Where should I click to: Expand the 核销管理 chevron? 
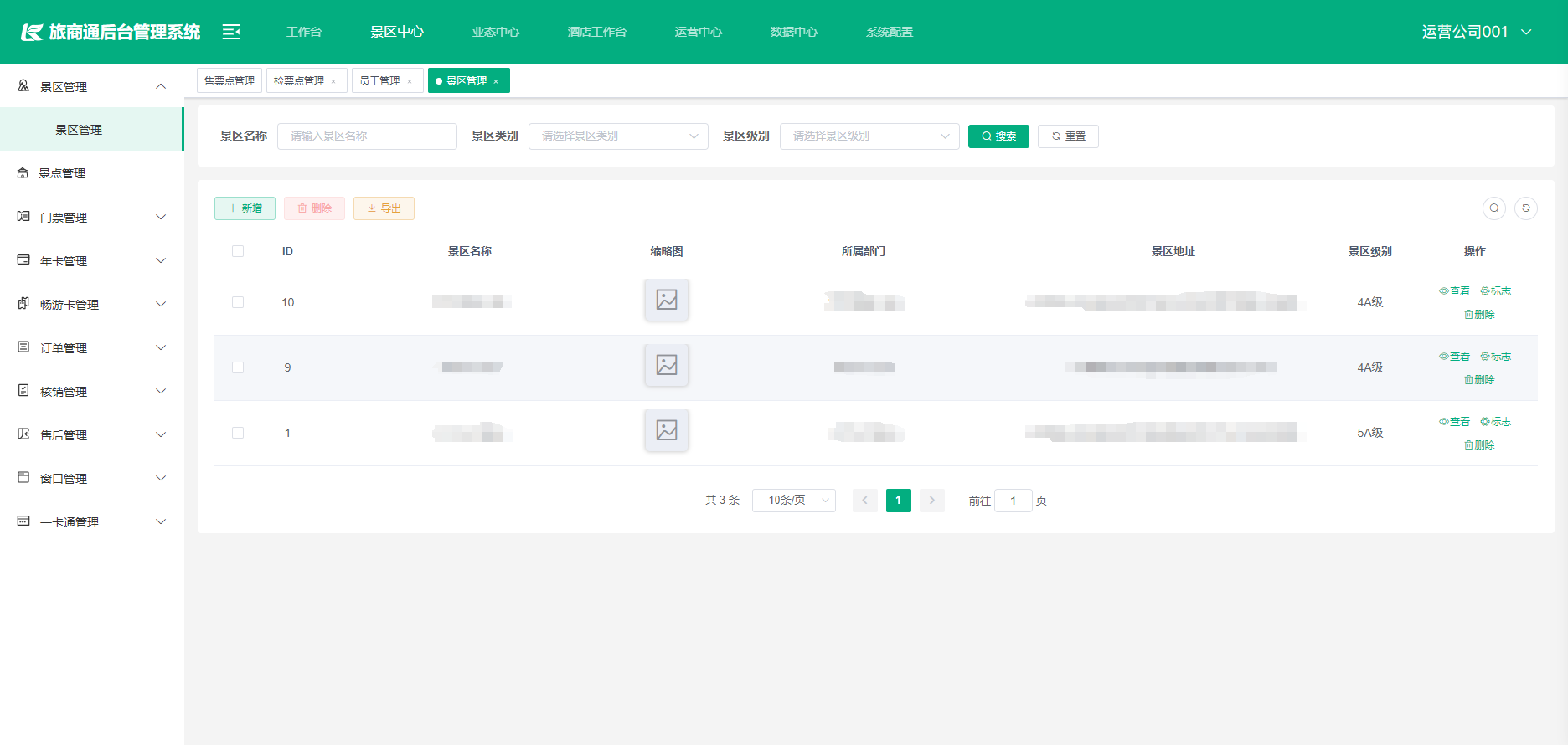tap(161, 391)
